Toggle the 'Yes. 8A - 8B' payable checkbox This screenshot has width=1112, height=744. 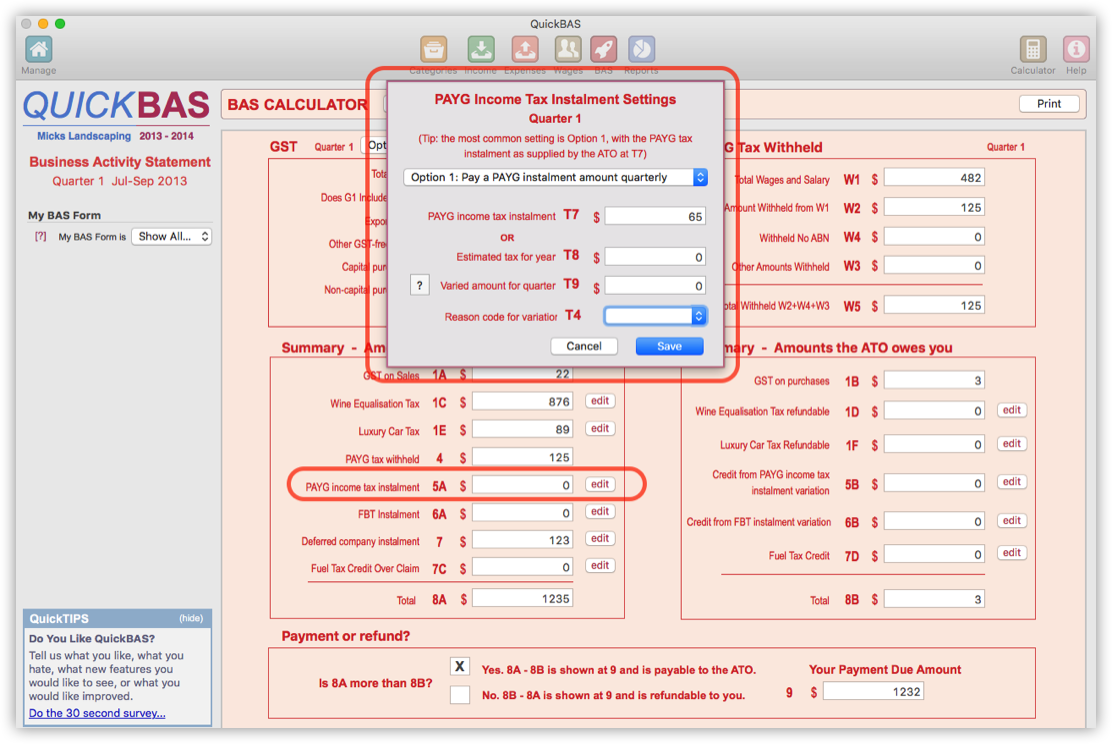point(460,666)
